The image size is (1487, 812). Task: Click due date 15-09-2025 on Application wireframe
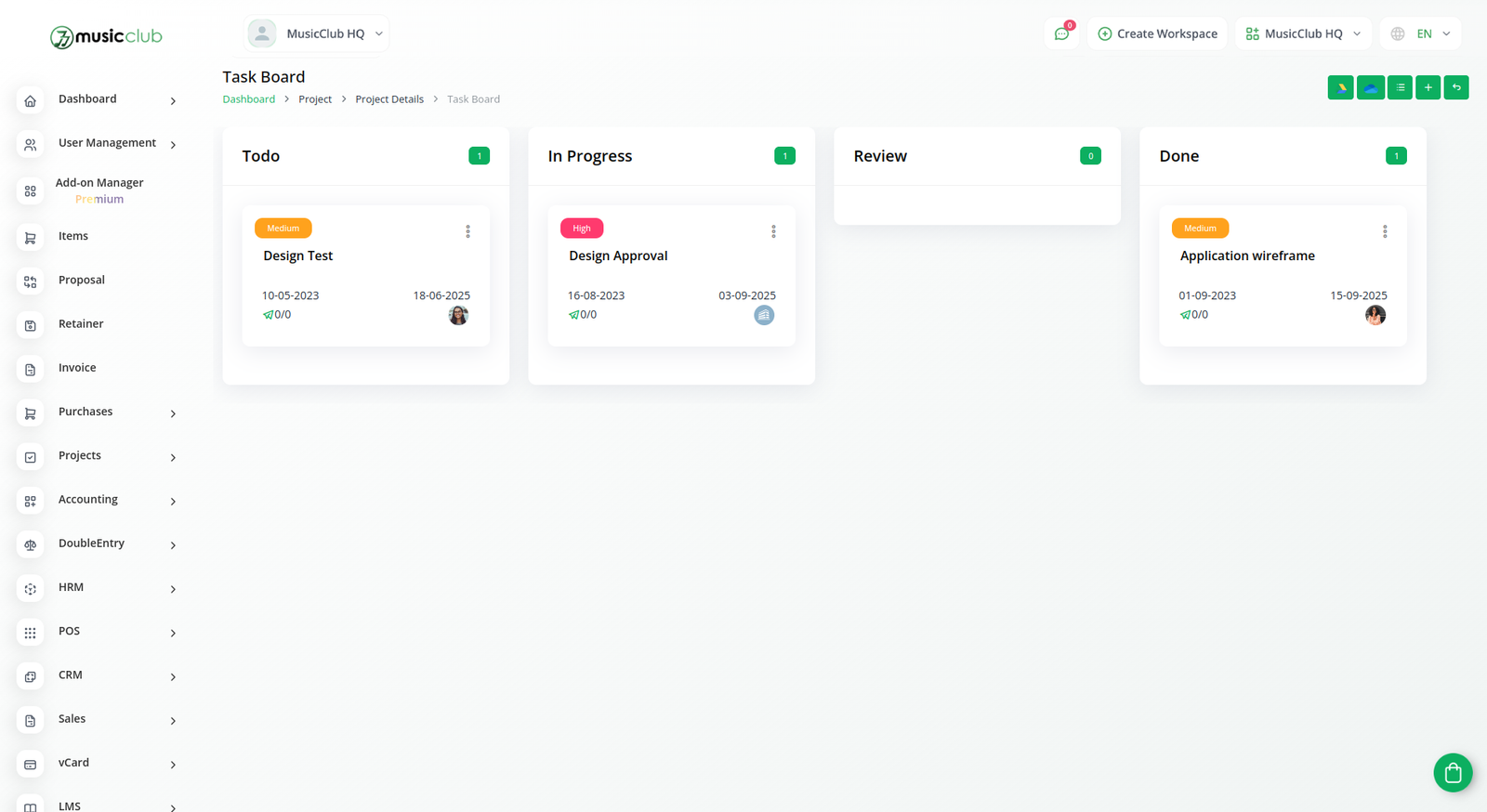[x=1359, y=295]
